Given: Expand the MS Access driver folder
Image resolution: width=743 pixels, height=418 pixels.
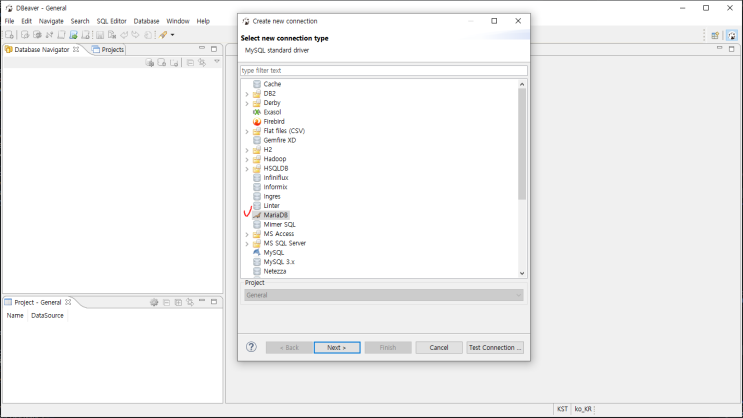Looking at the screenshot, I should pos(247,234).
